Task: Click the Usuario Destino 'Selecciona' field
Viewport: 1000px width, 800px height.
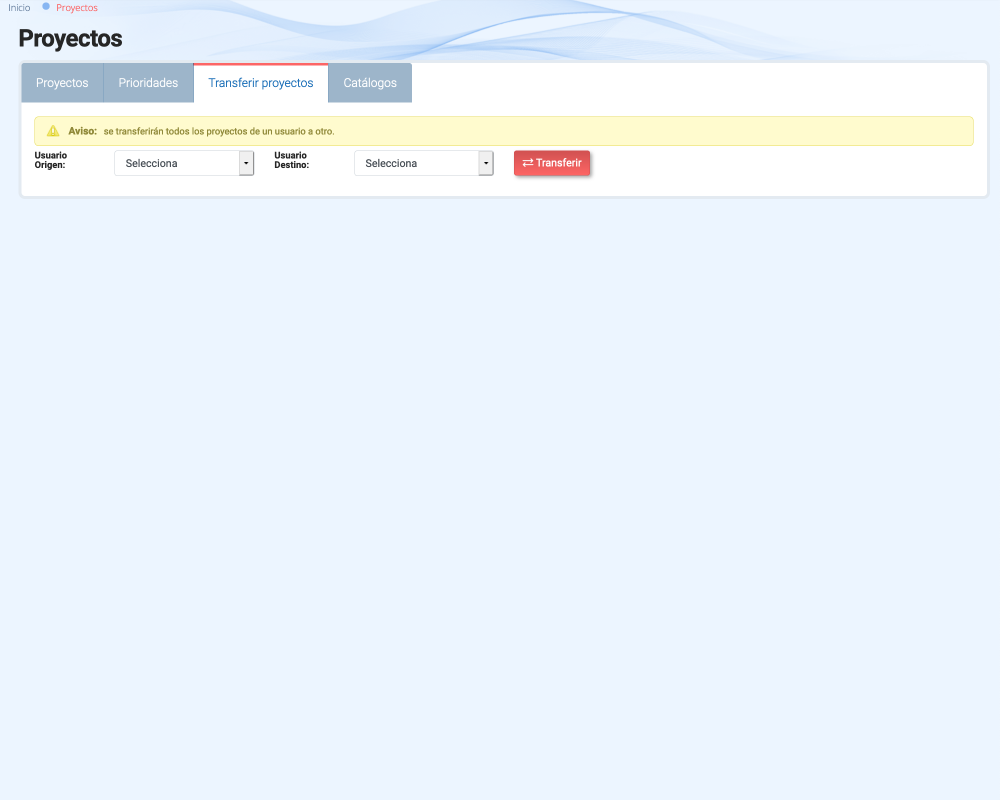Action: 416,163
